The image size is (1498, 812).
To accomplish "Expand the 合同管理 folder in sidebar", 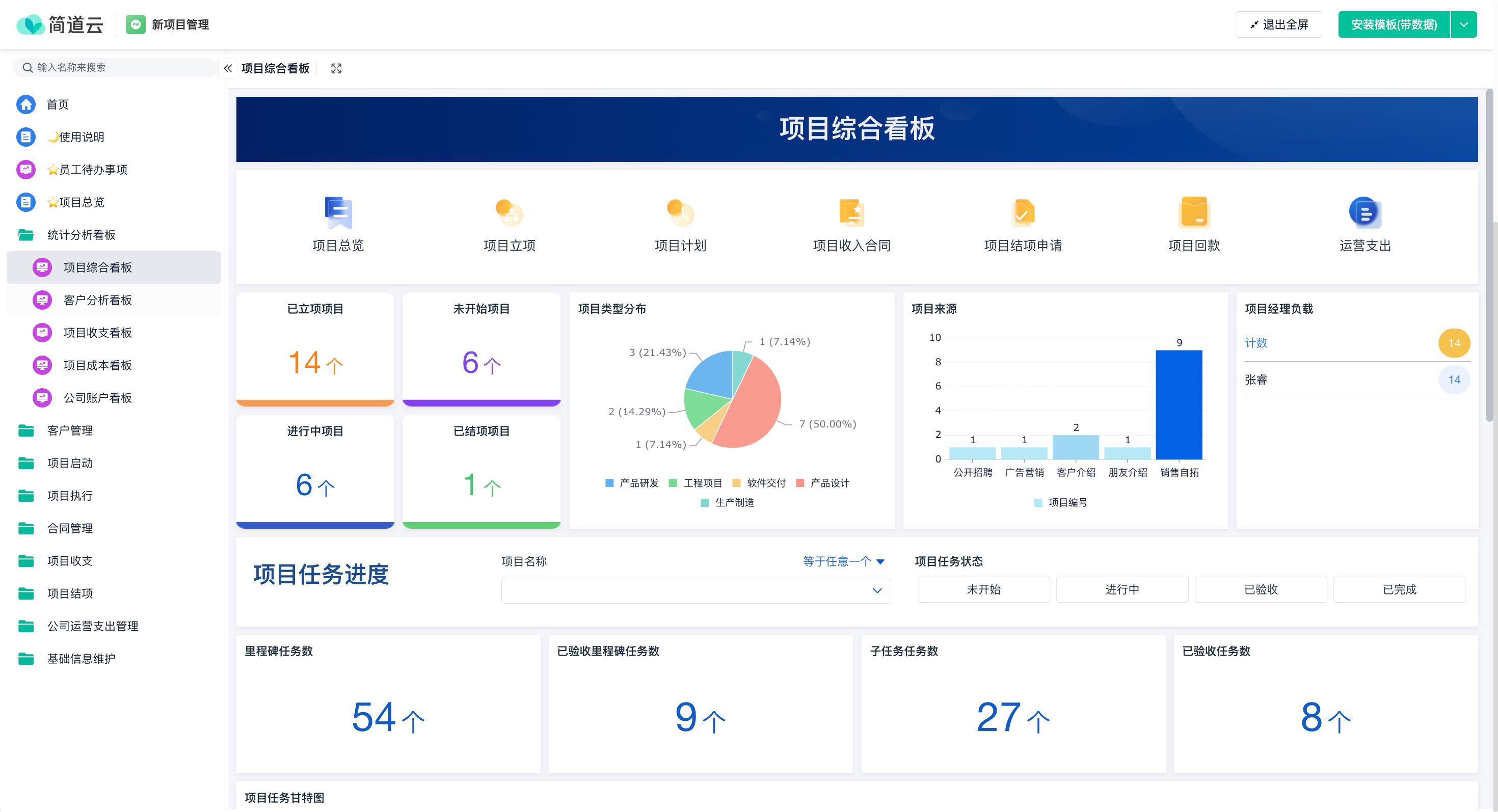I will coord(70,528).
